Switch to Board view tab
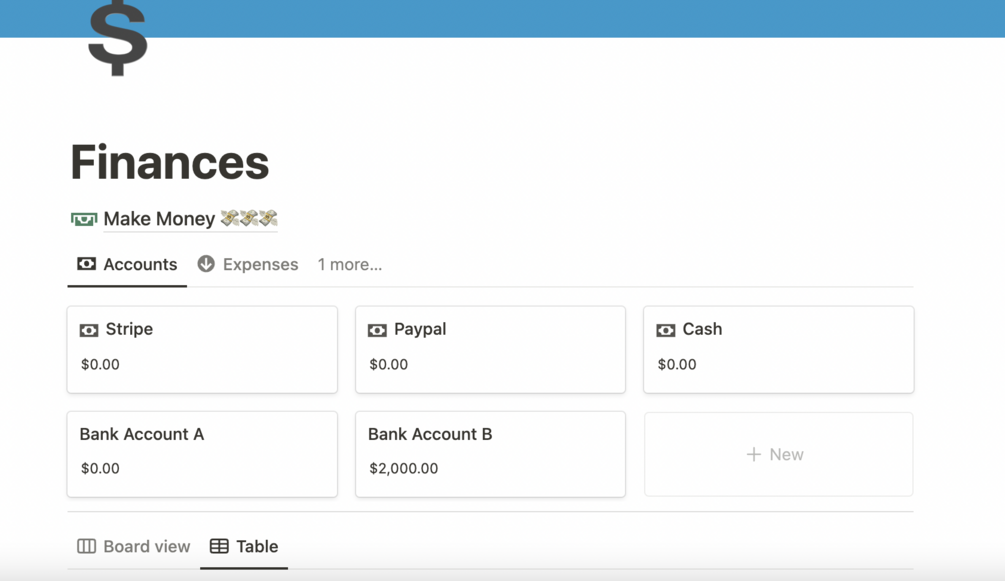The height and width of the screenshot is (581, 1005). (146, 547)
